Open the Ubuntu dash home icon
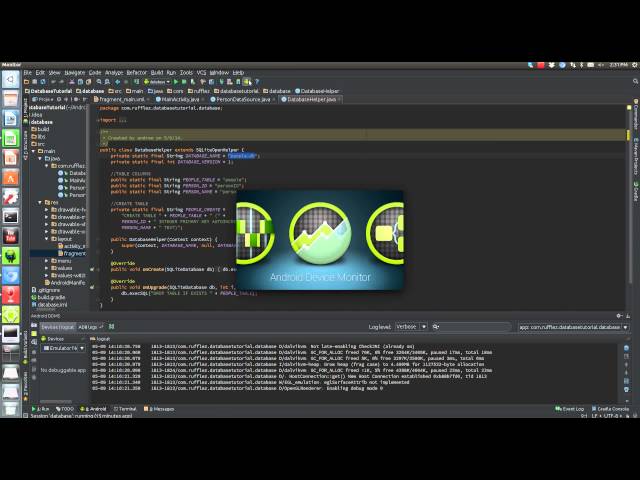640x480 pixels. 11,79
